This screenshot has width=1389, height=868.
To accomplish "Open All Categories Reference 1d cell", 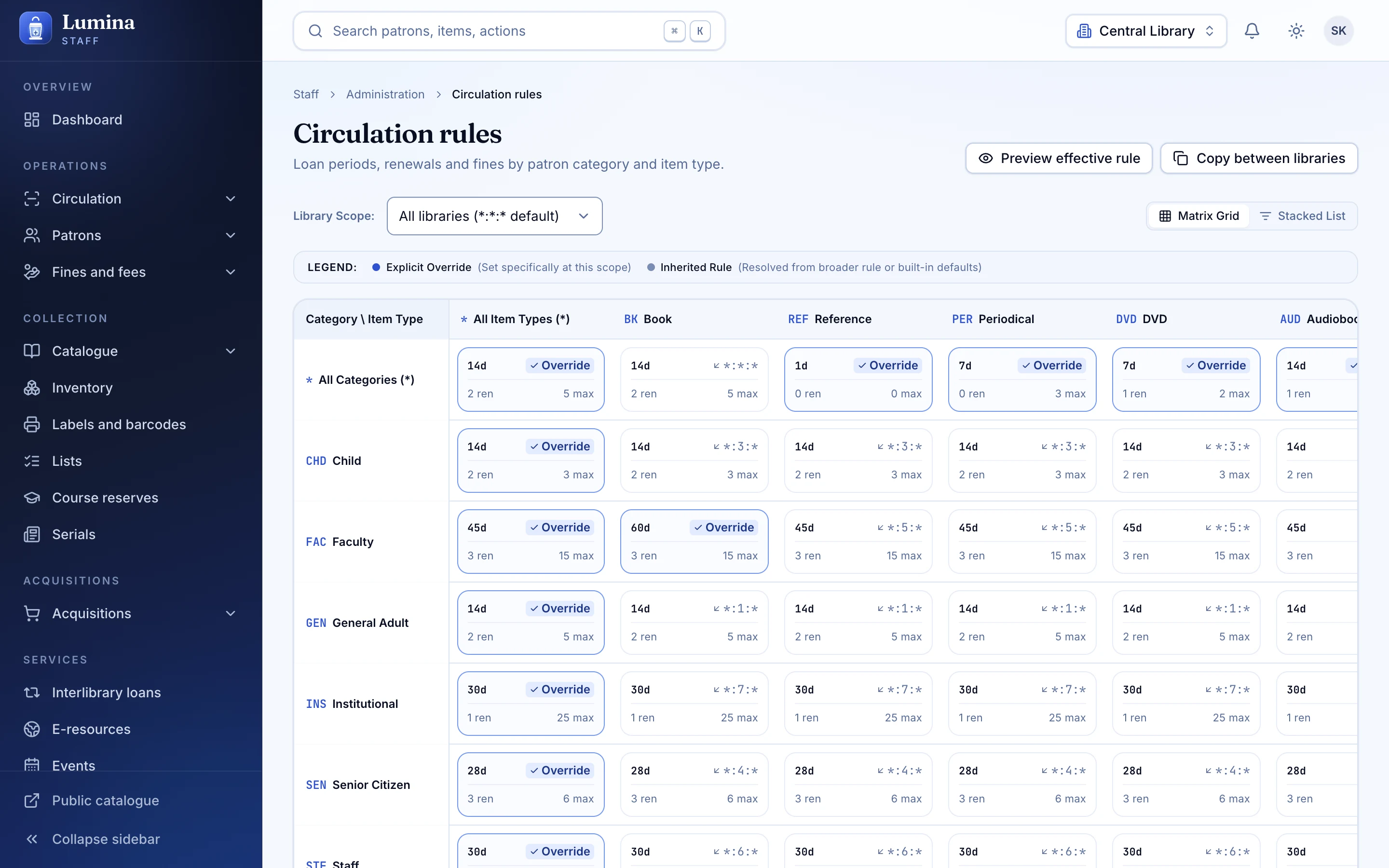I will pos(858,380).
